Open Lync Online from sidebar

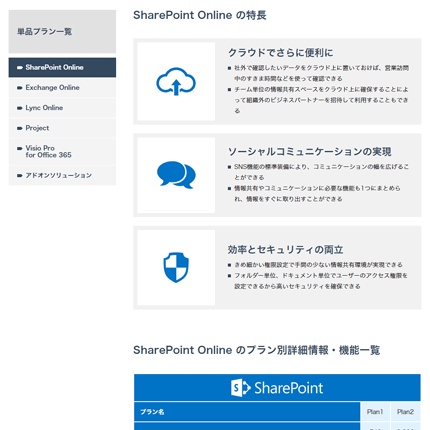pos(62,108)
